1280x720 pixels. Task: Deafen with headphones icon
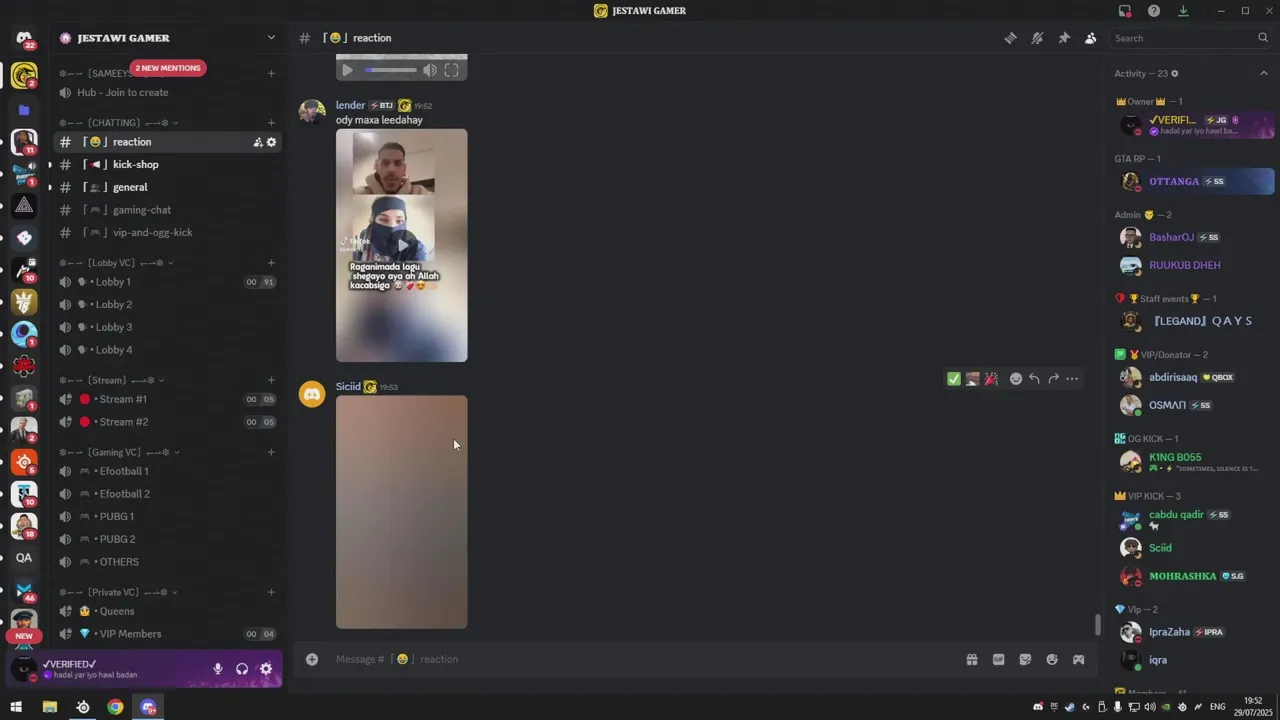pos(242,669)
